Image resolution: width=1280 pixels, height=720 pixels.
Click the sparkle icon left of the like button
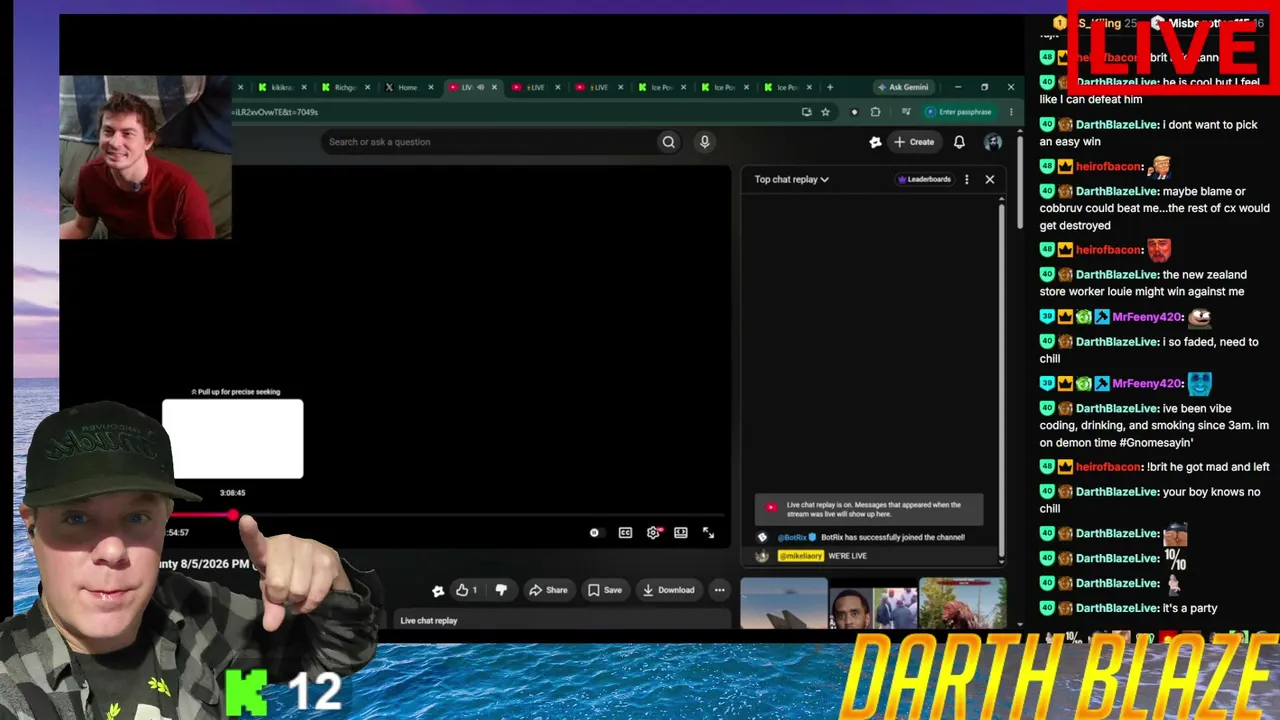tap(438, 591)
